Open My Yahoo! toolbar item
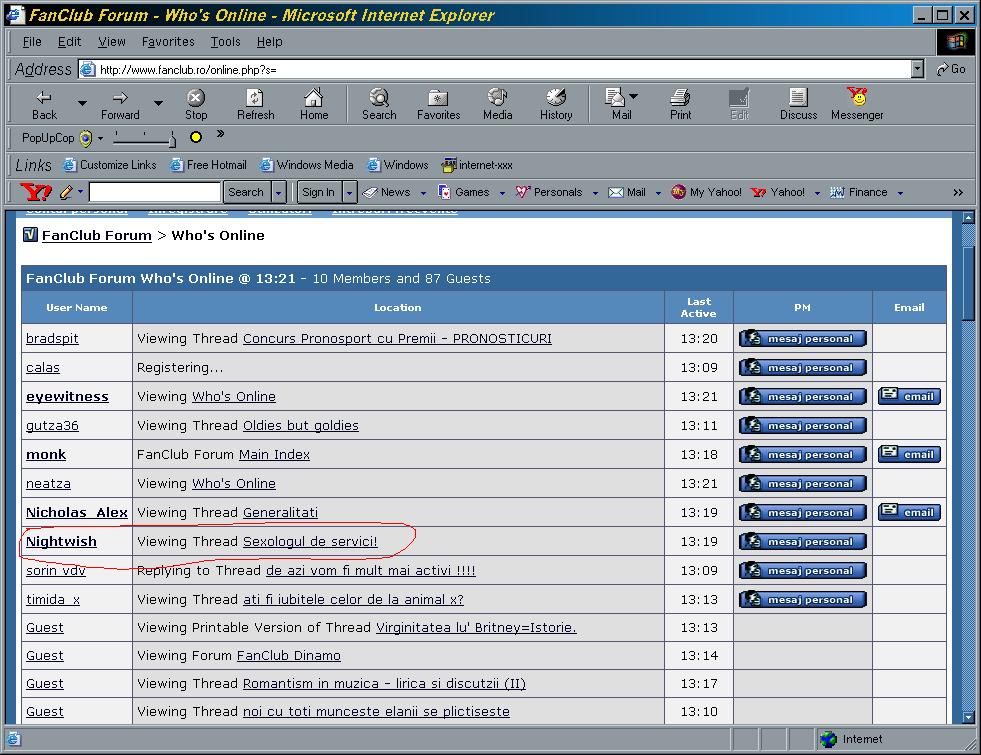This screenshot has width=981, height=755. pos(706,192)
